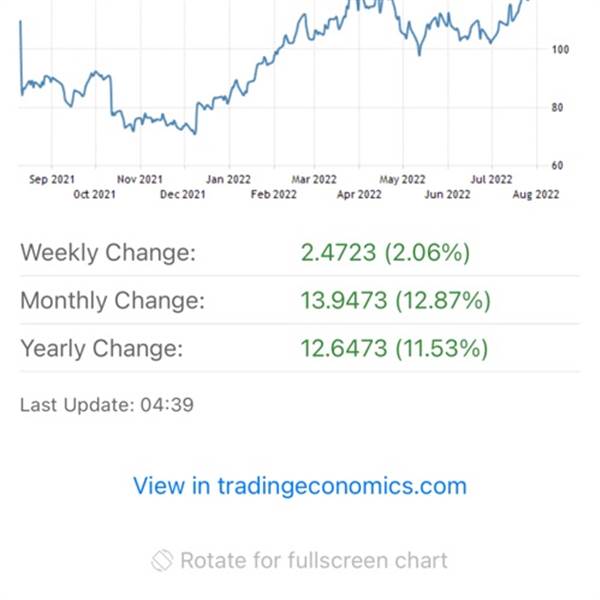Select the Monthly Change row
The height and width of the screenshot is (600, 600).
[x=300, y=300]
